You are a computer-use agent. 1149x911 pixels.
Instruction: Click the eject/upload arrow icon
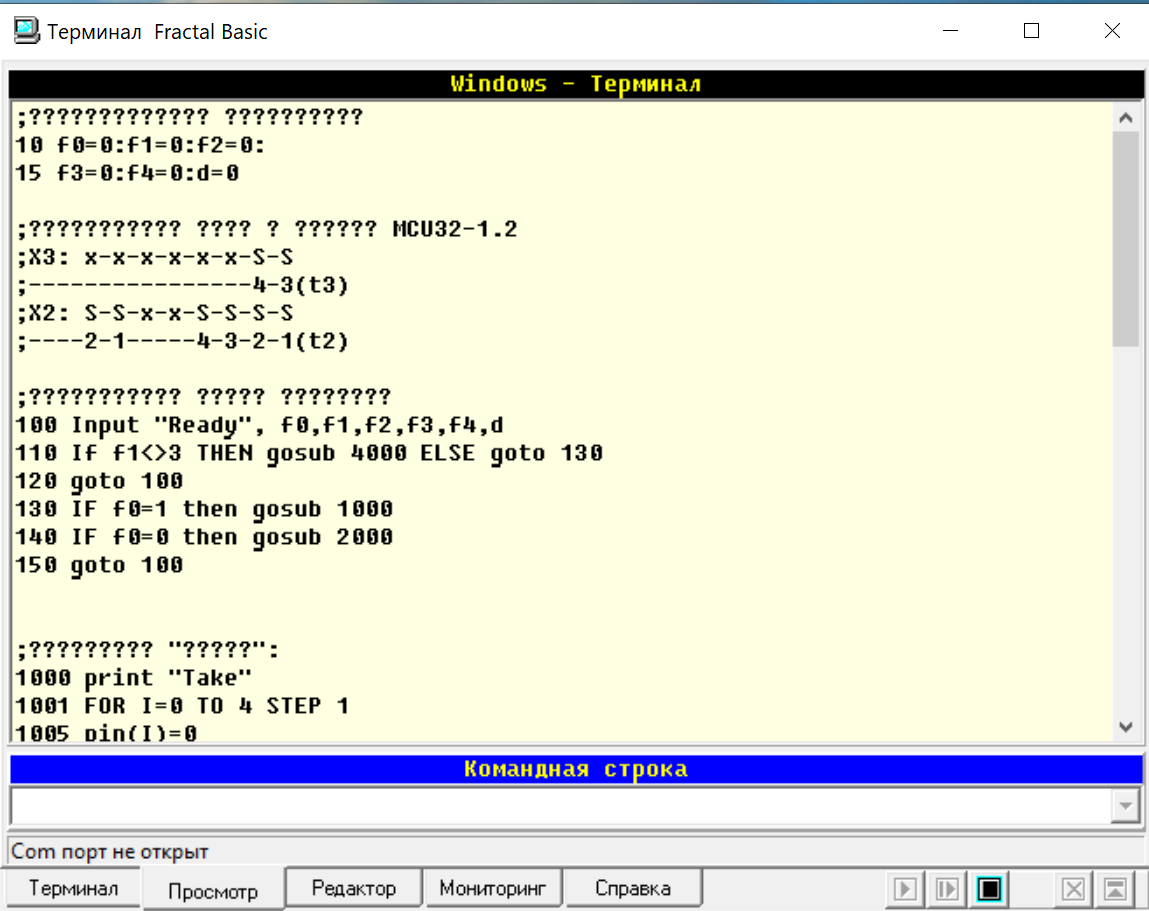pyautogui.click(x=1115, y=889)
